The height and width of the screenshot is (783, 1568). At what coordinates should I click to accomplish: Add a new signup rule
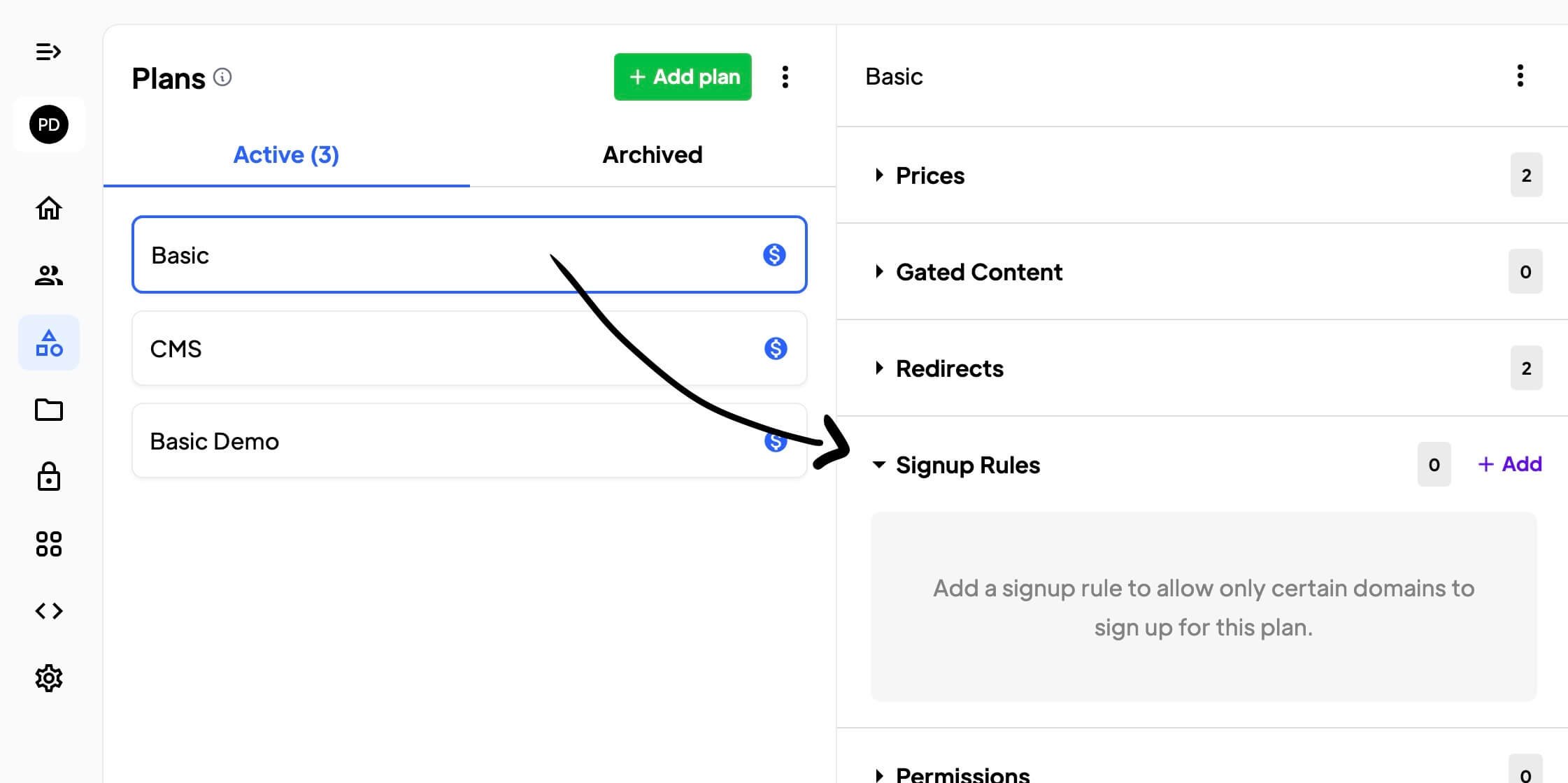coord(1510,464)
